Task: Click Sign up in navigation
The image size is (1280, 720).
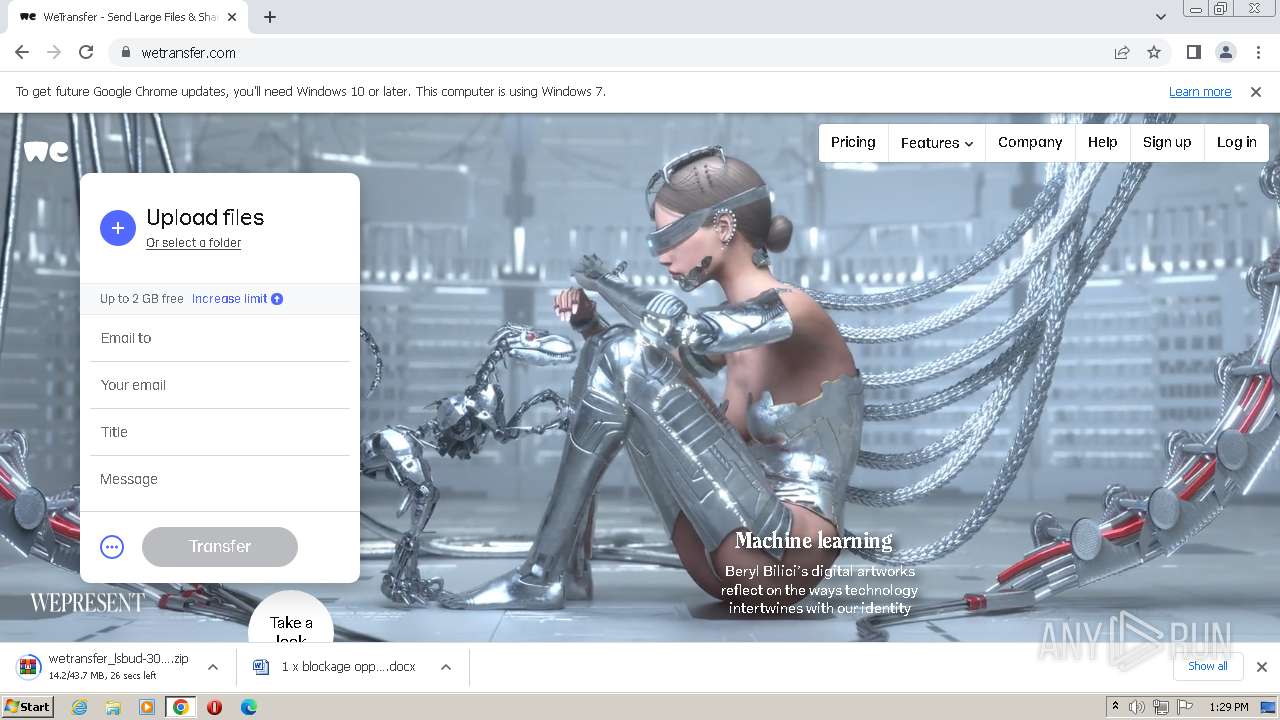Action: (1167, 142)
